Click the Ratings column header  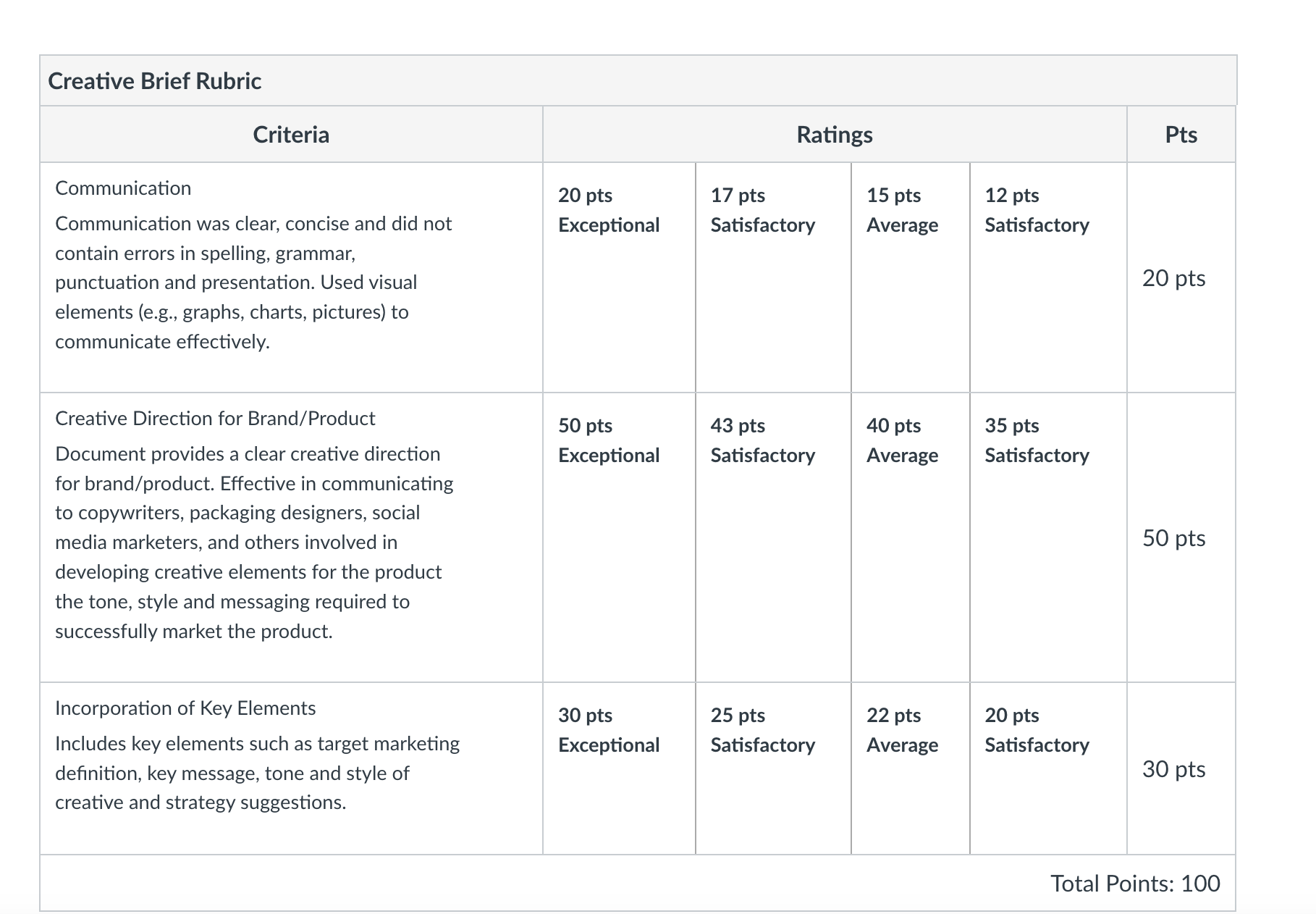835,135
